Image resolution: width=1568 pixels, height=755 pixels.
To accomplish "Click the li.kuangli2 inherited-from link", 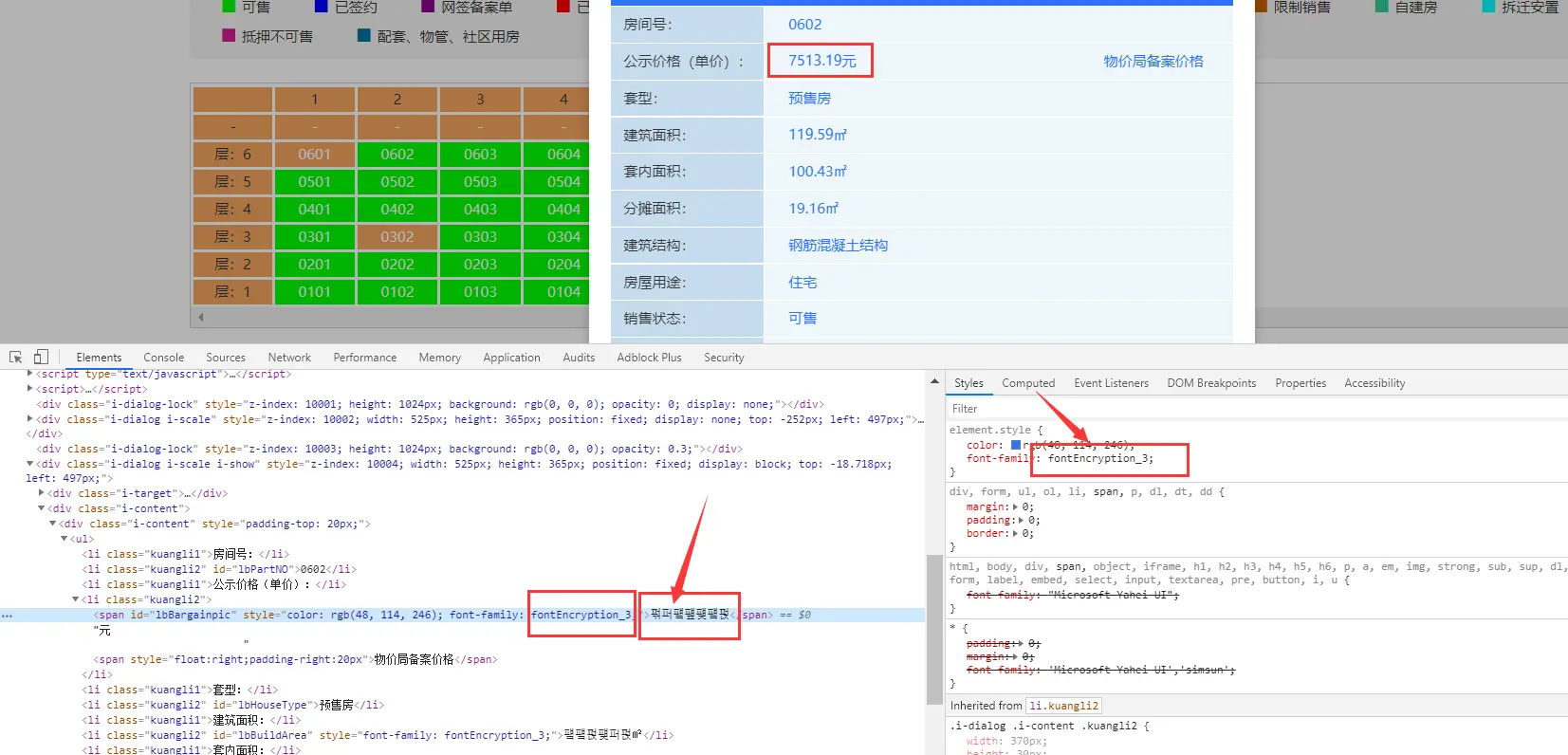I will pyautogui.click(x=1063, y=706).
